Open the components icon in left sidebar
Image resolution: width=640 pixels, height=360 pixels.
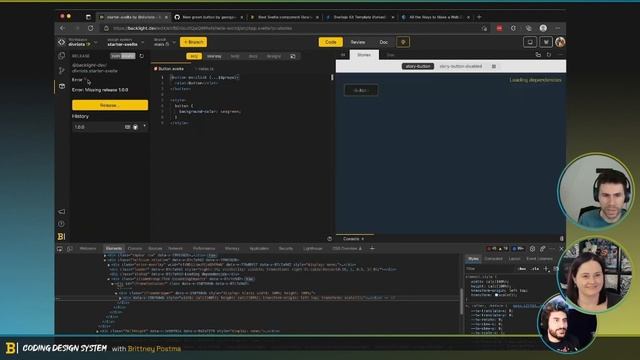[62, 56]
